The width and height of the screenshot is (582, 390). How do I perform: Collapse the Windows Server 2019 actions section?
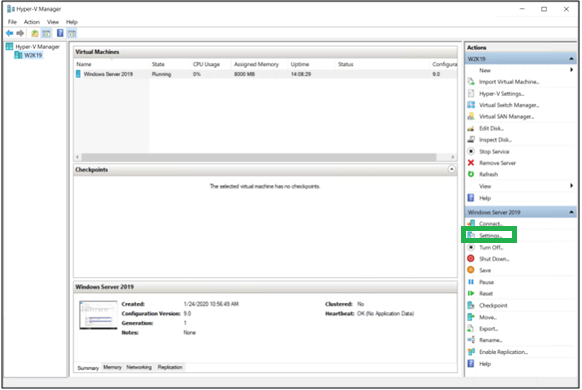[x=571, y=212]
